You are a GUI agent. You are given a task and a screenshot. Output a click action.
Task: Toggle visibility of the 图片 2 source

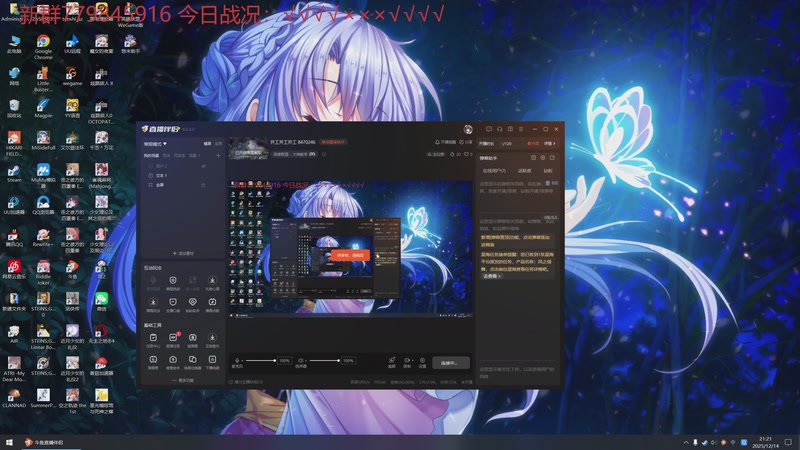coord(204,166)
